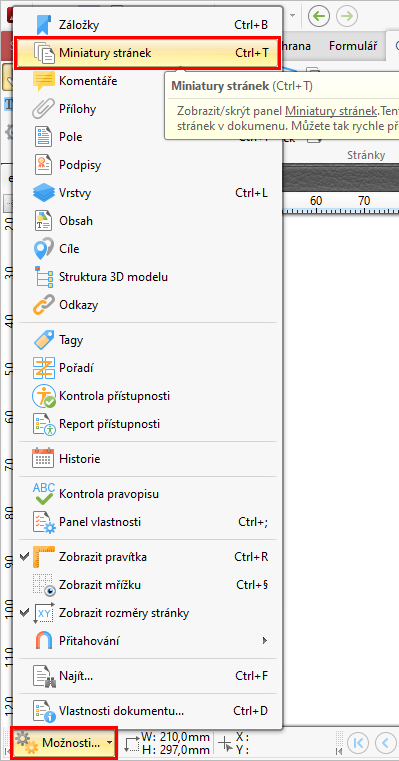Open the Přílohy paperclip attachments panel

tap(148, 109)
